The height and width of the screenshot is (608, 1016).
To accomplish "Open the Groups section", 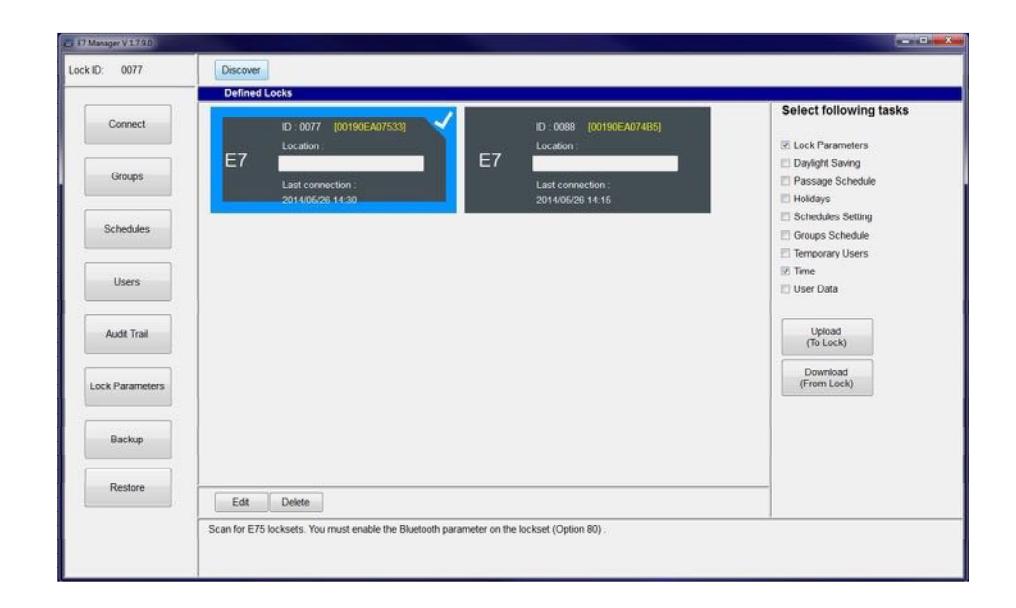I will pyautogui.click(x=128, y=176).
